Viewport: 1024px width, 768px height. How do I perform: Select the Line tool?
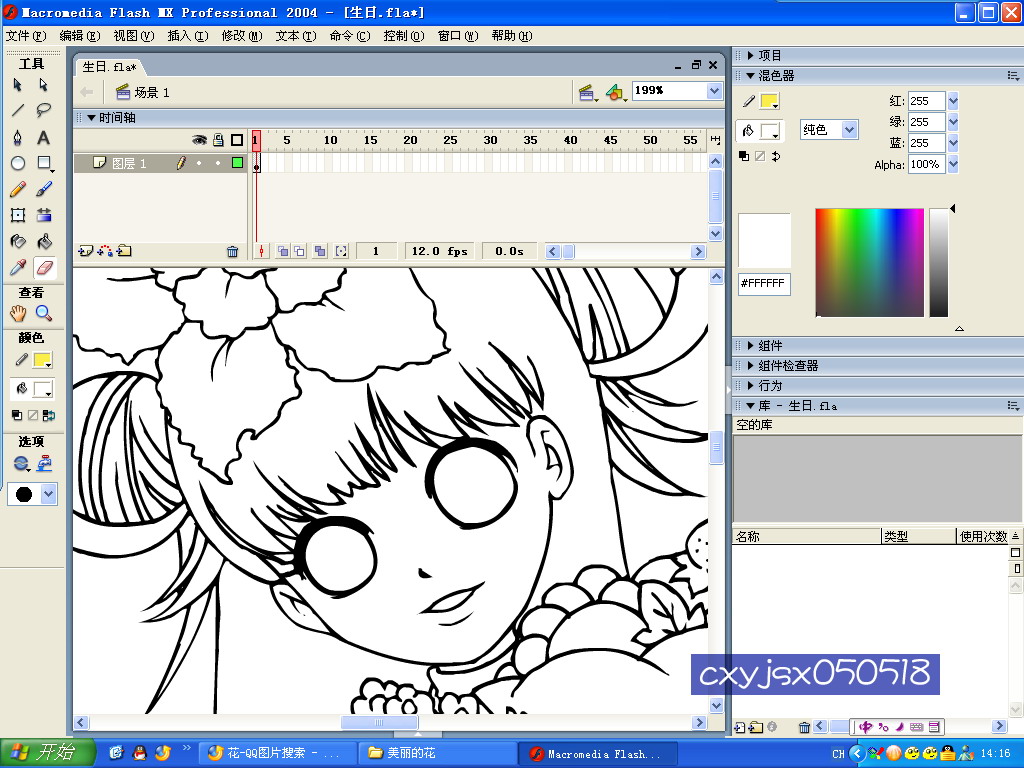coord(18,110)
